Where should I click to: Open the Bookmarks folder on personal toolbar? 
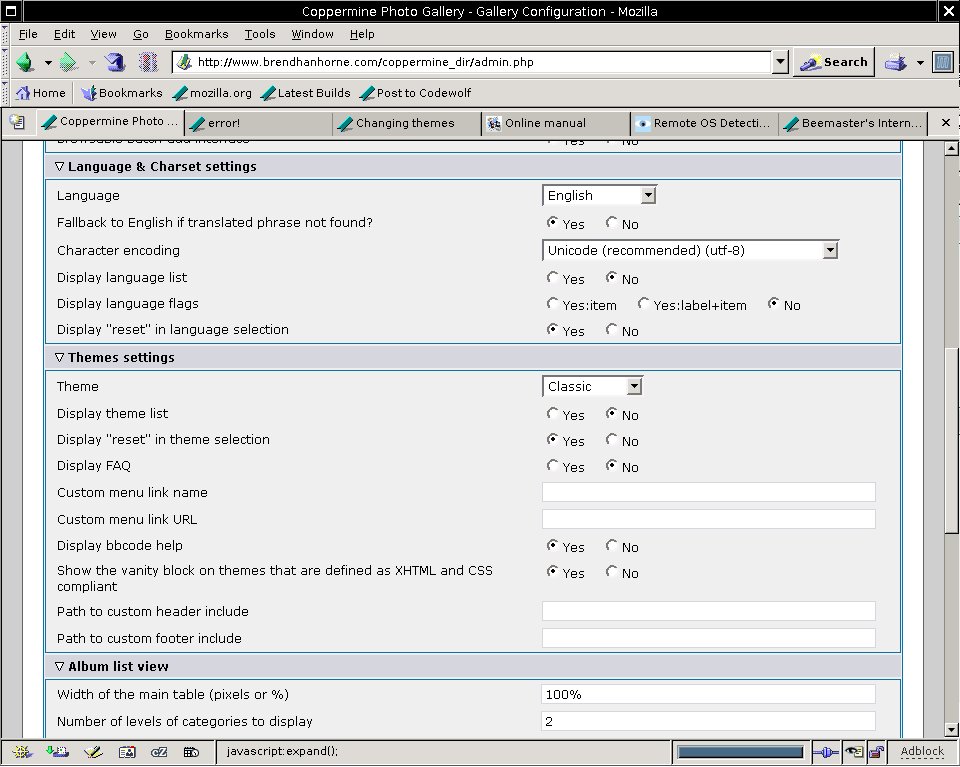tap(122, 93)
